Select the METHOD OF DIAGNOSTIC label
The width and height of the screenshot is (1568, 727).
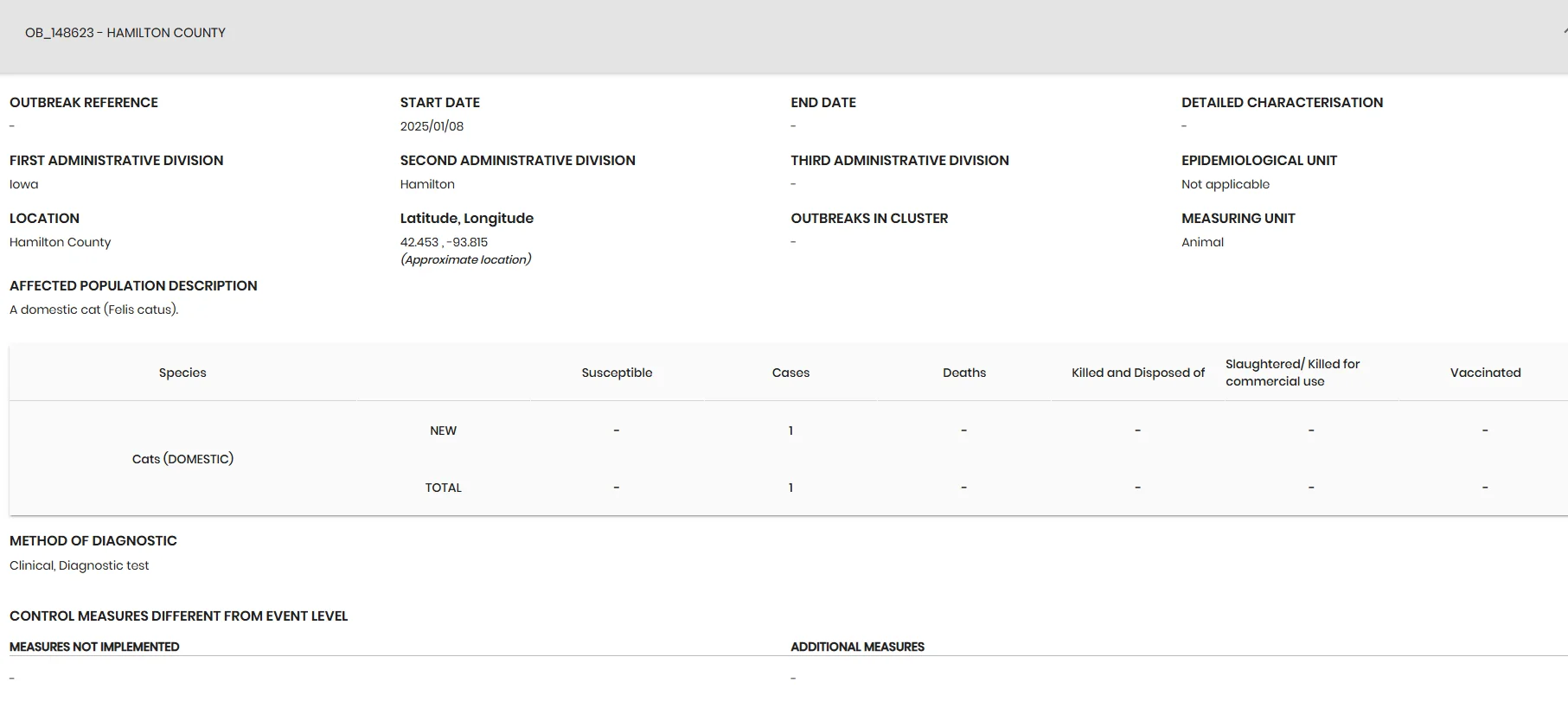pyautogui.click(x=93, y=540)
